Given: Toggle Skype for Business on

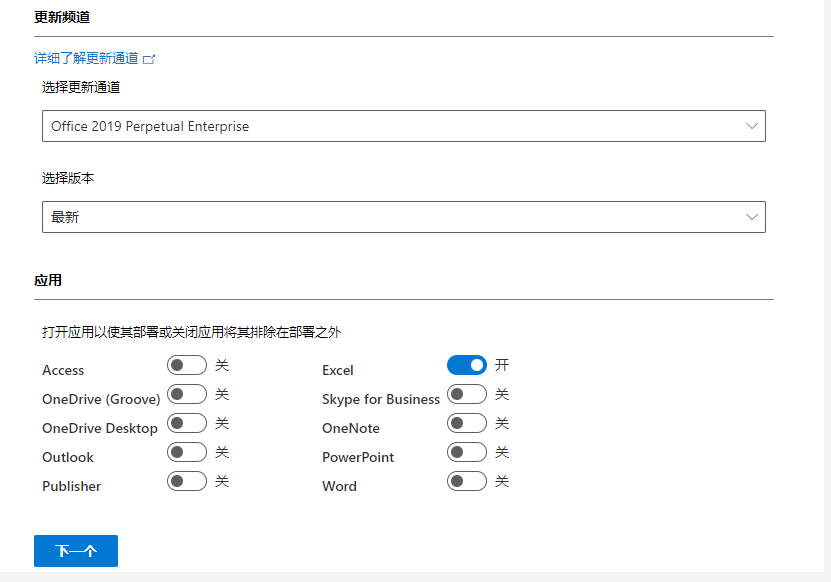Looking at the screenshot, I should [x=467, y=394].
